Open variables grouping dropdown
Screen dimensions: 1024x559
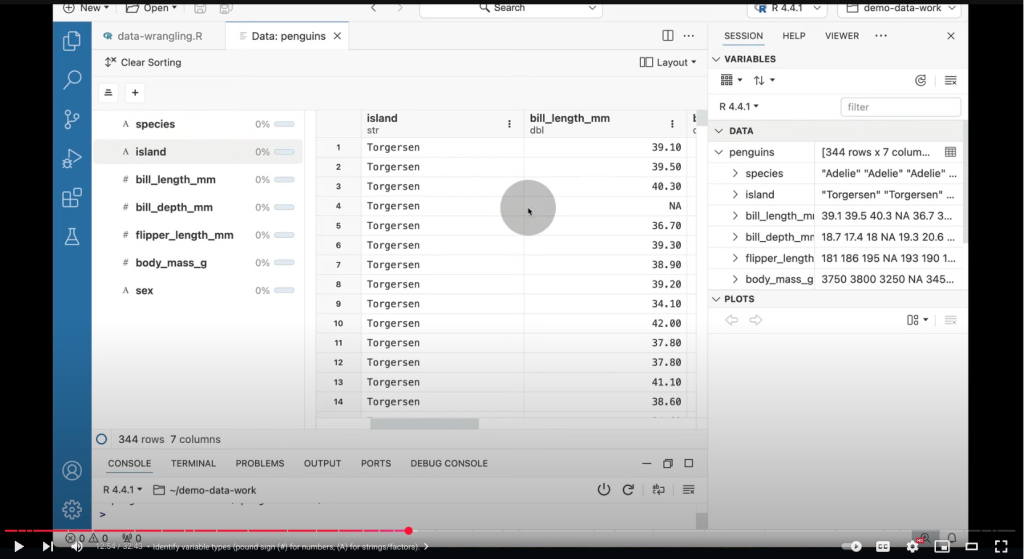click(731, 80)
